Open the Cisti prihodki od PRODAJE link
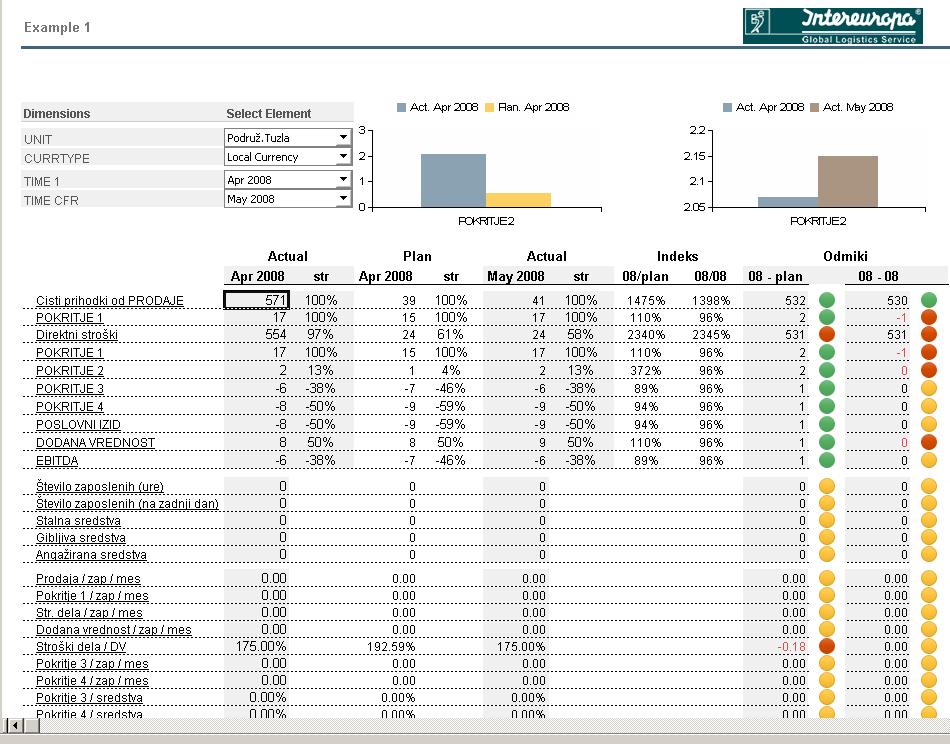 tap(110, 301)
